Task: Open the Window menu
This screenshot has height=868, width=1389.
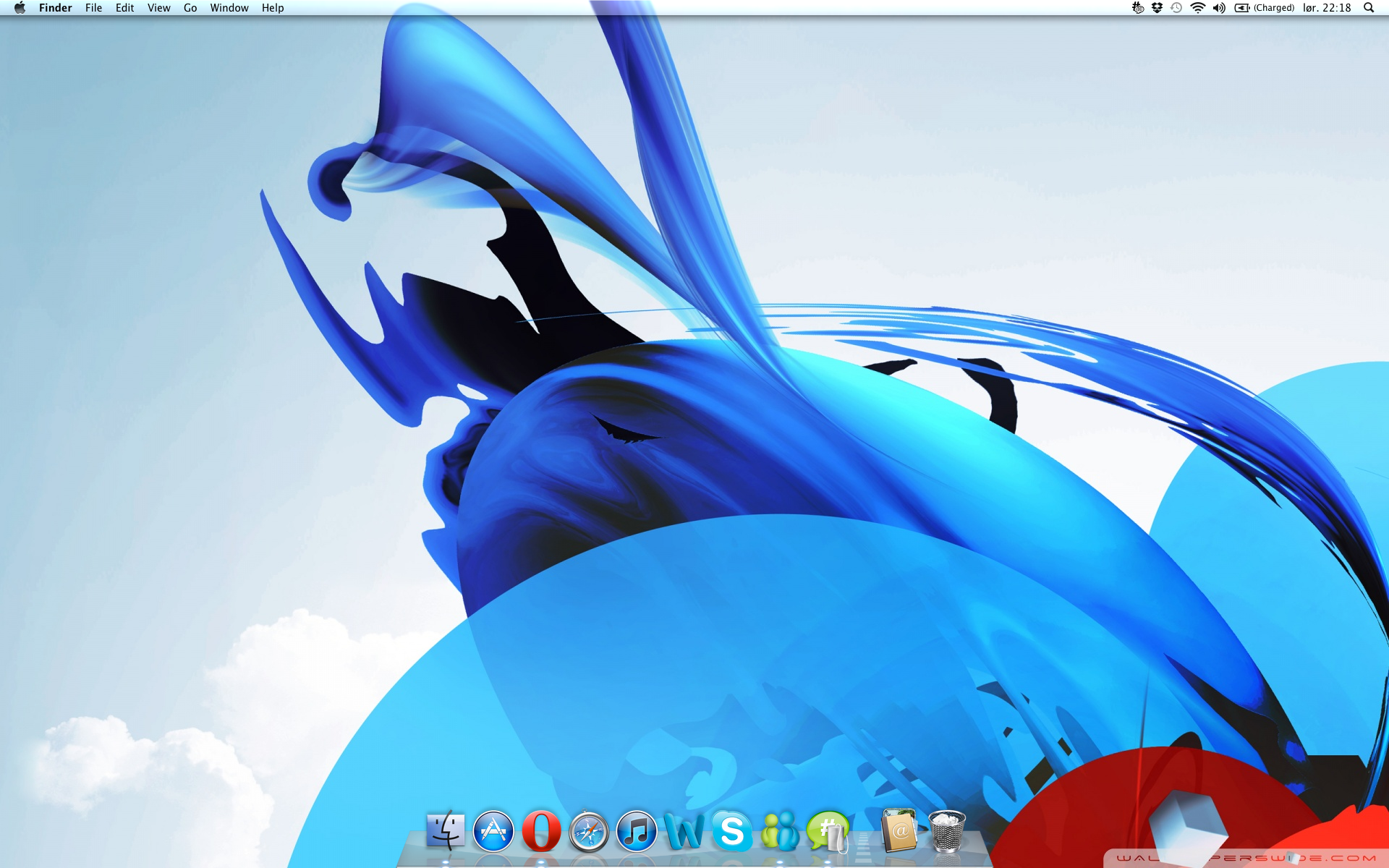Action: 229,8
